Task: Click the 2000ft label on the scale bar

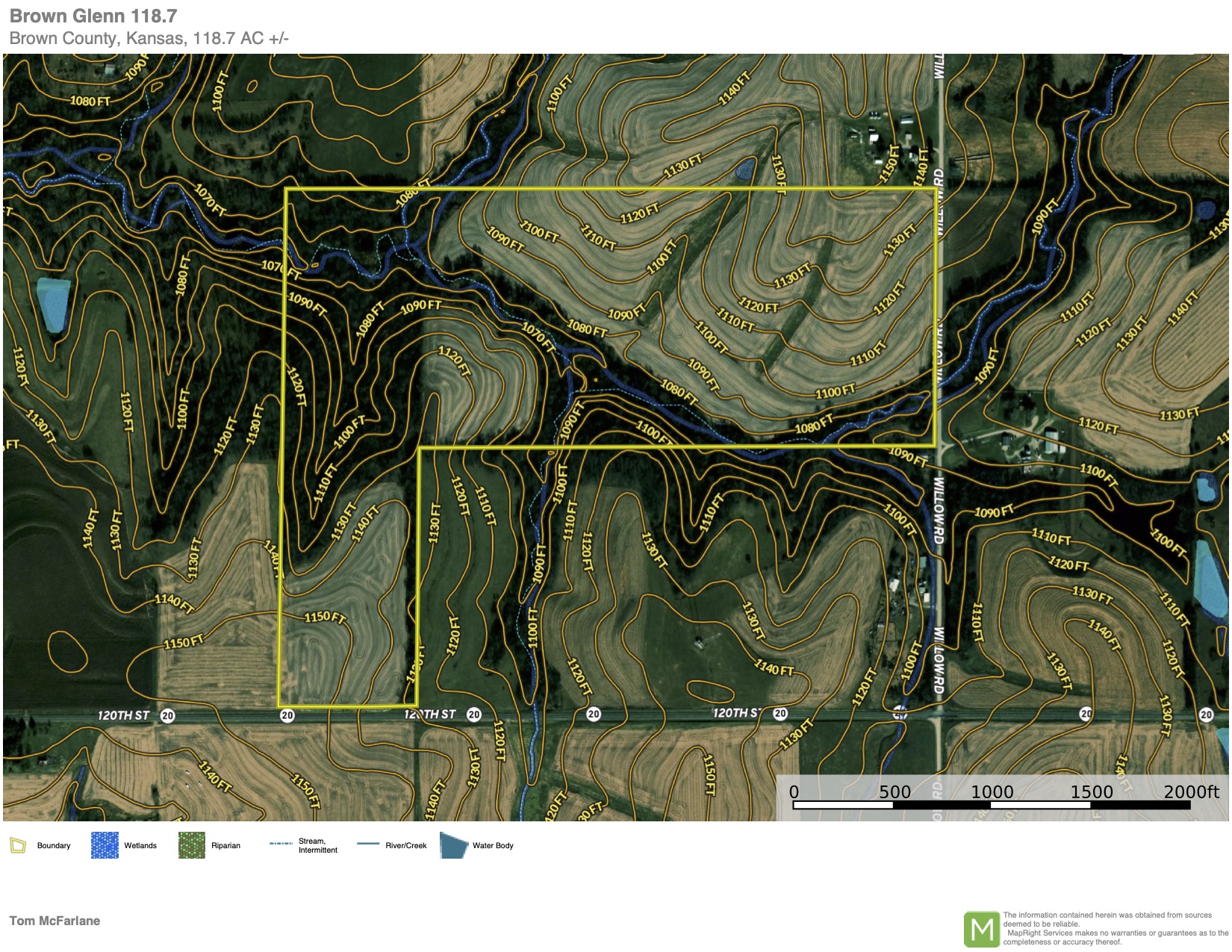Action: click(x=1190, y=791)
